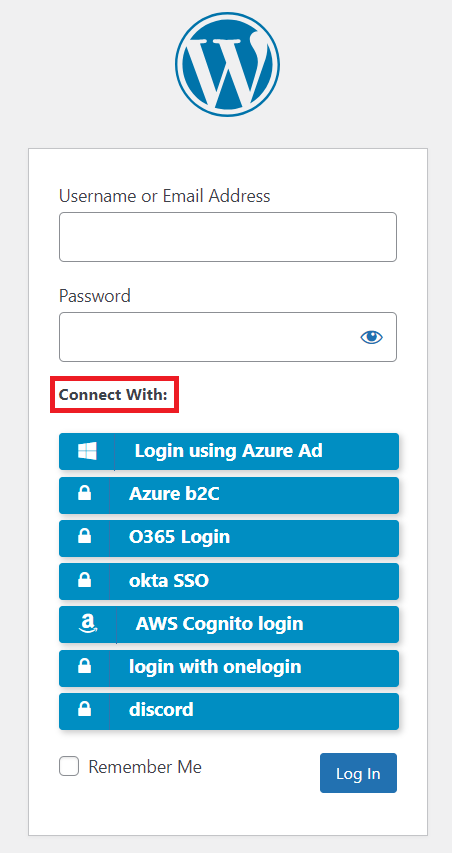This screenshot has height=853, width=452.
Task: Click the lock icon beside O365 Login
Action: (84, 537)
